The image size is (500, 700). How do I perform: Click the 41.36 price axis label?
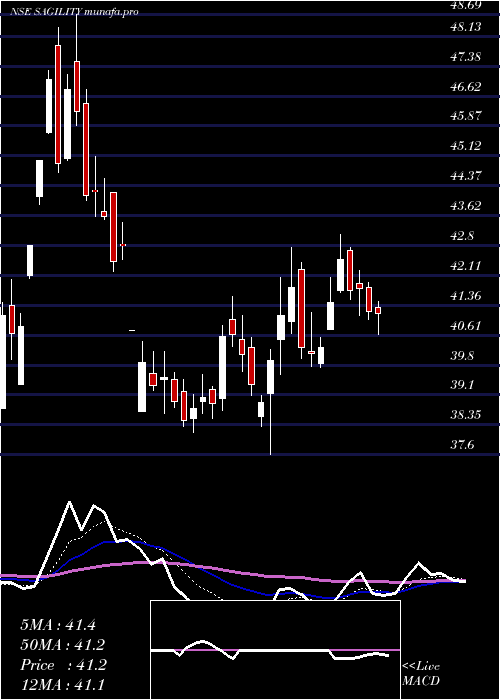coord(466,296)
